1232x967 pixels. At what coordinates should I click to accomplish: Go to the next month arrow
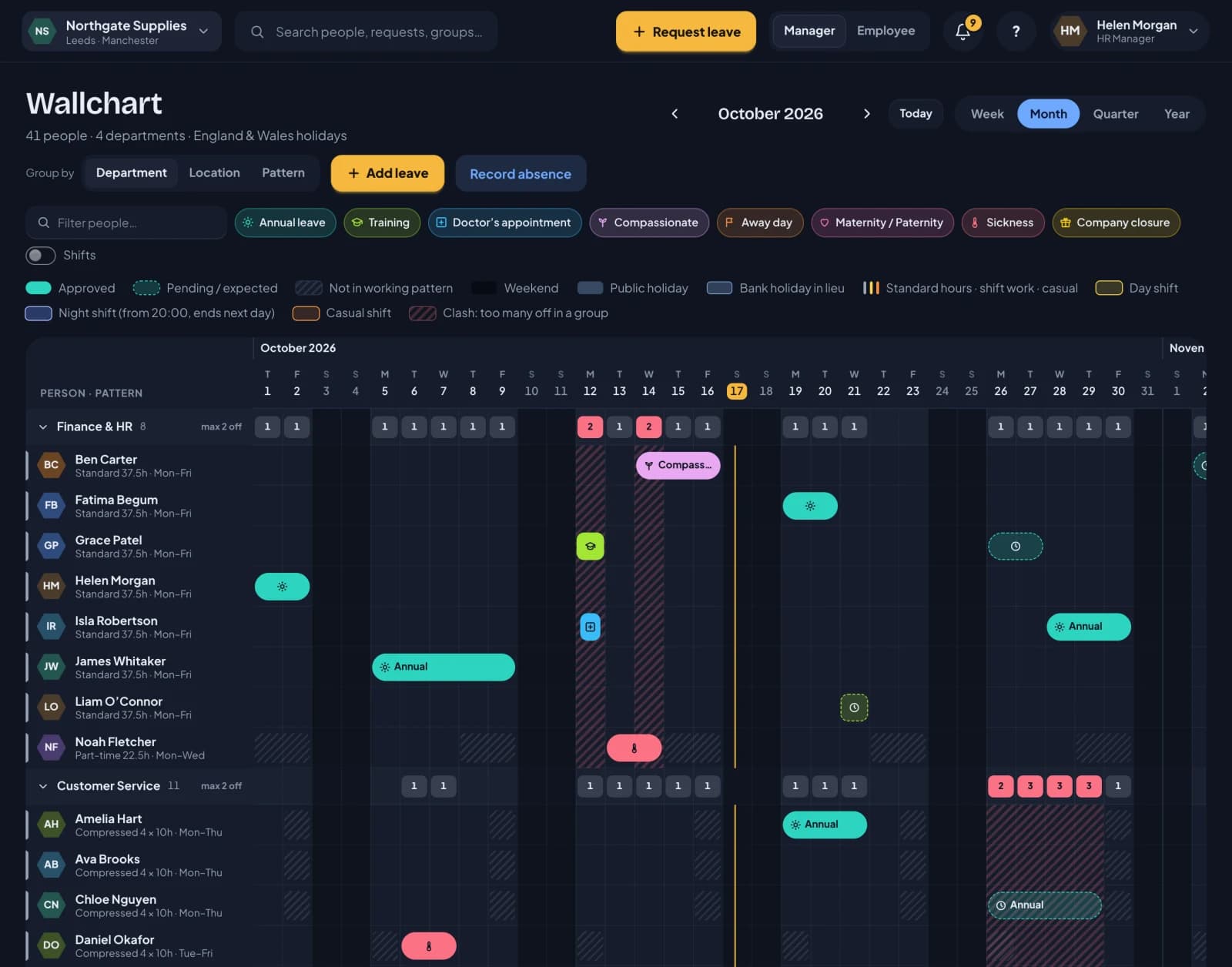pos(866,113)
